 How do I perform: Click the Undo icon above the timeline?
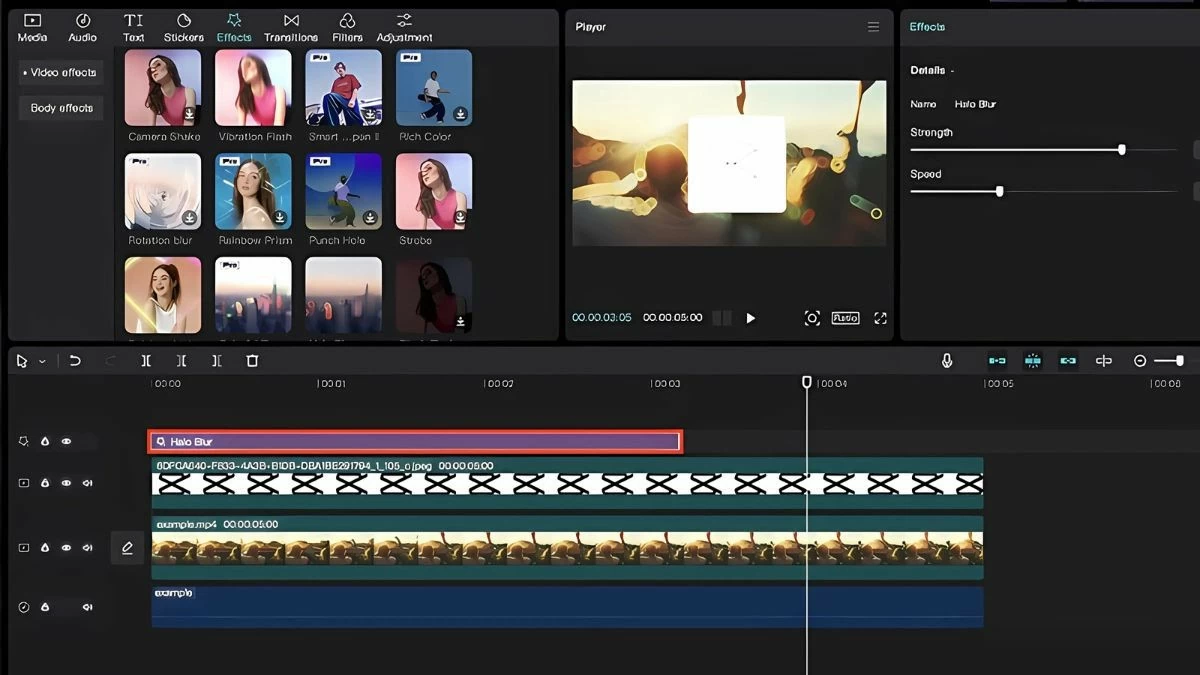click(x=75, y=360)
